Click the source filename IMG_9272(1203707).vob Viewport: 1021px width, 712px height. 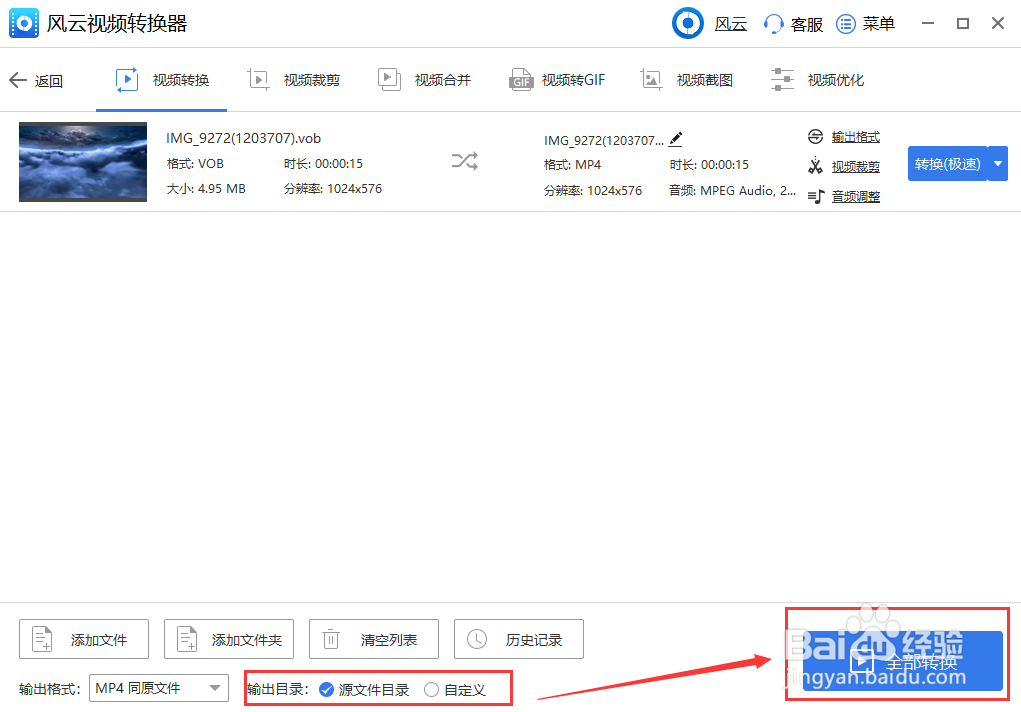[244, 138]
